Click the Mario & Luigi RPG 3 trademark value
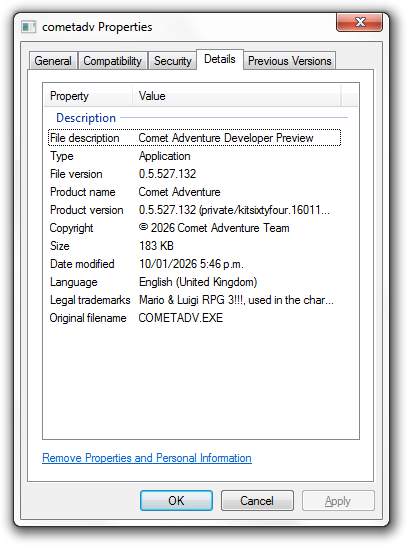Screen dimensions: 408x546 click(x=236, y=300)
